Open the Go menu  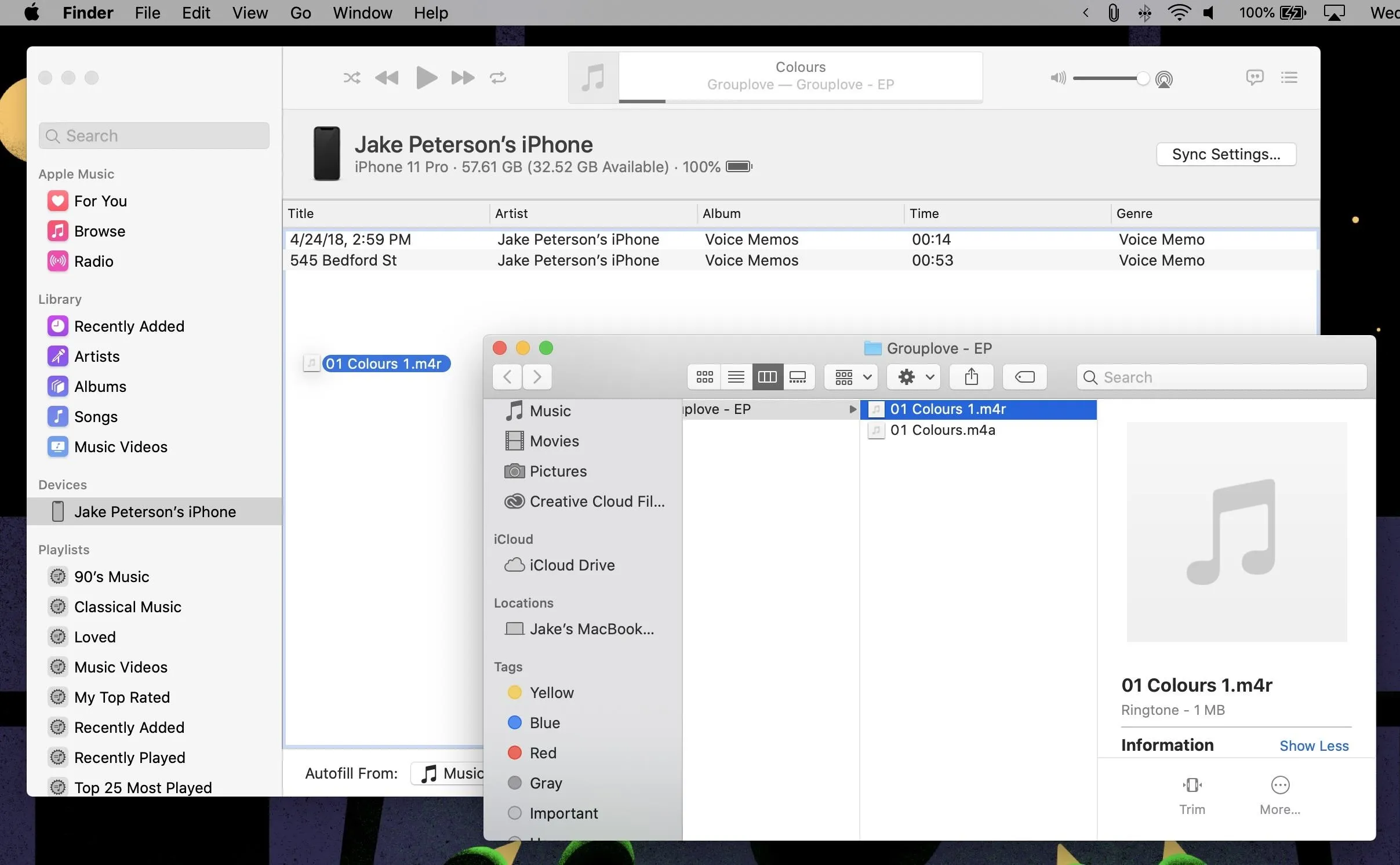tap(300, 13)
